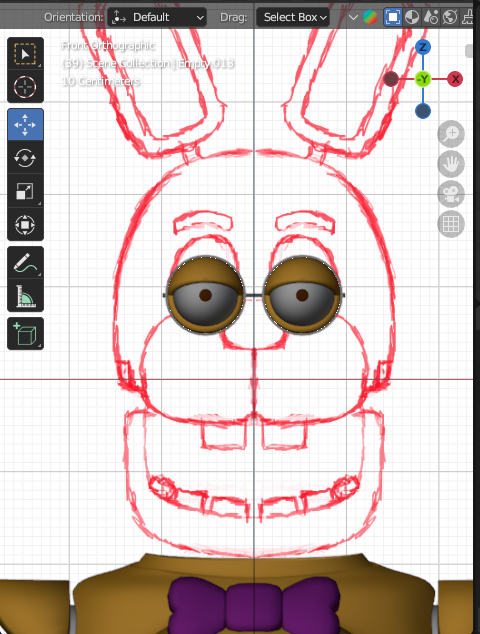480x634 pixels.
Task: Click the 10 Centimeters grid scale text
Action: click(x=101, y=81)
